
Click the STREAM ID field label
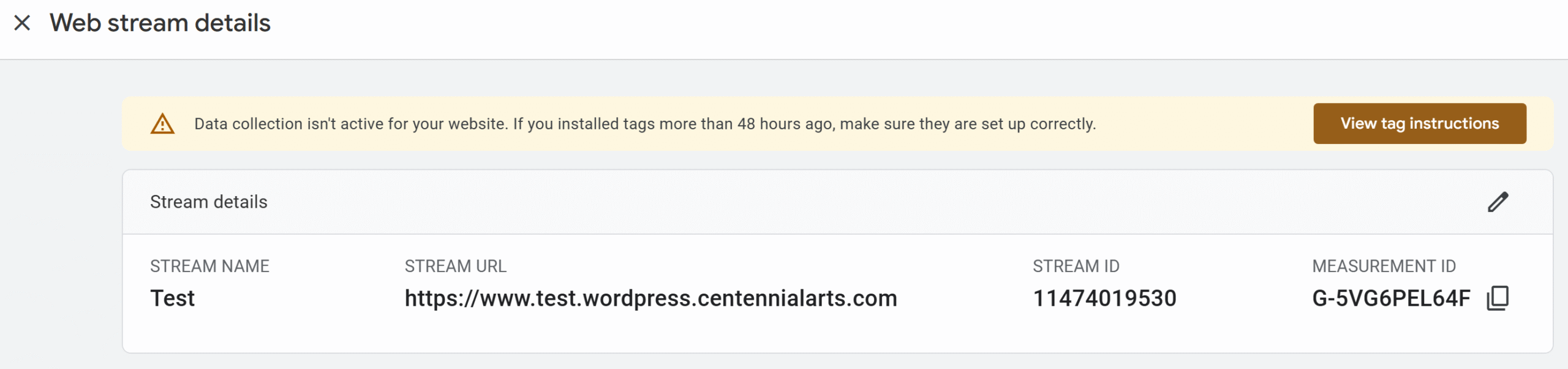[1076, 266]
